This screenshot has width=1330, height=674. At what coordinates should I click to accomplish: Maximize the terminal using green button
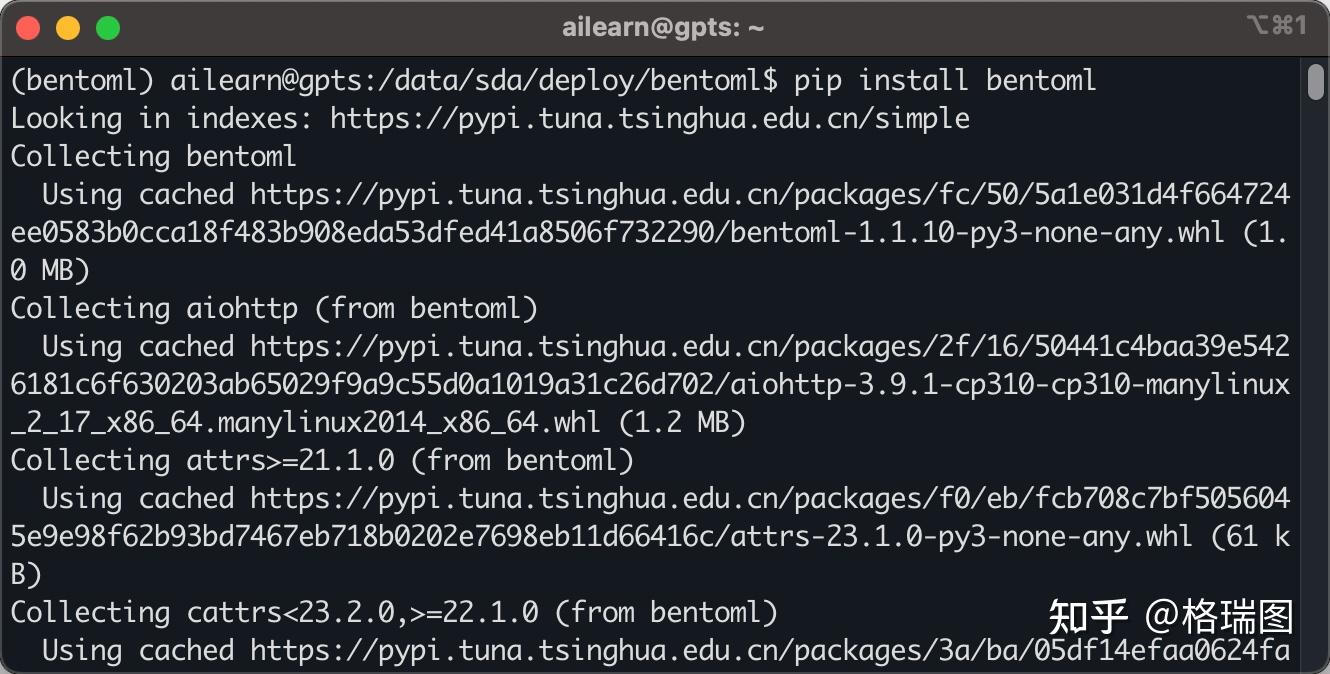tap(108, 28)
